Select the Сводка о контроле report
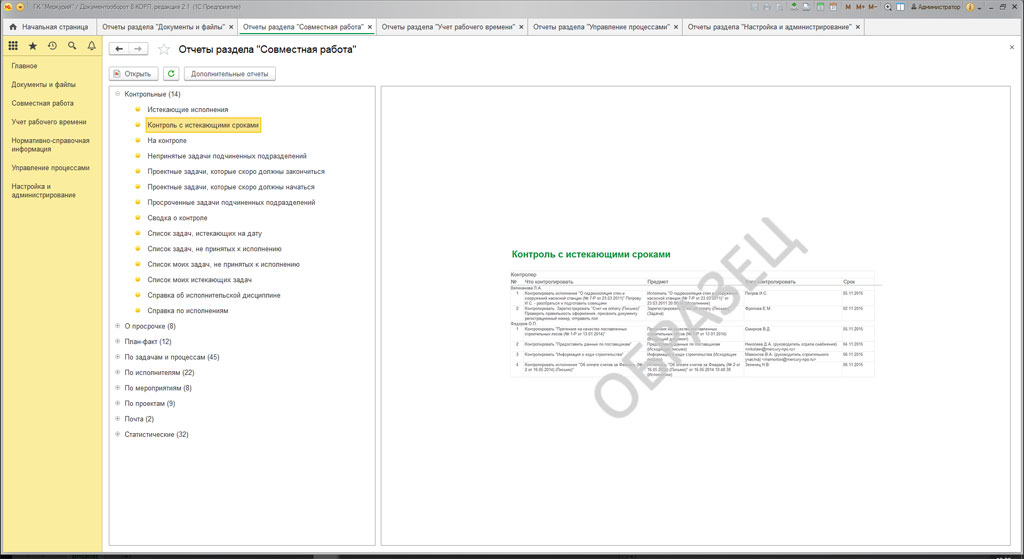1024x559 pixels. pyautogui.click(x=177, y=218)
